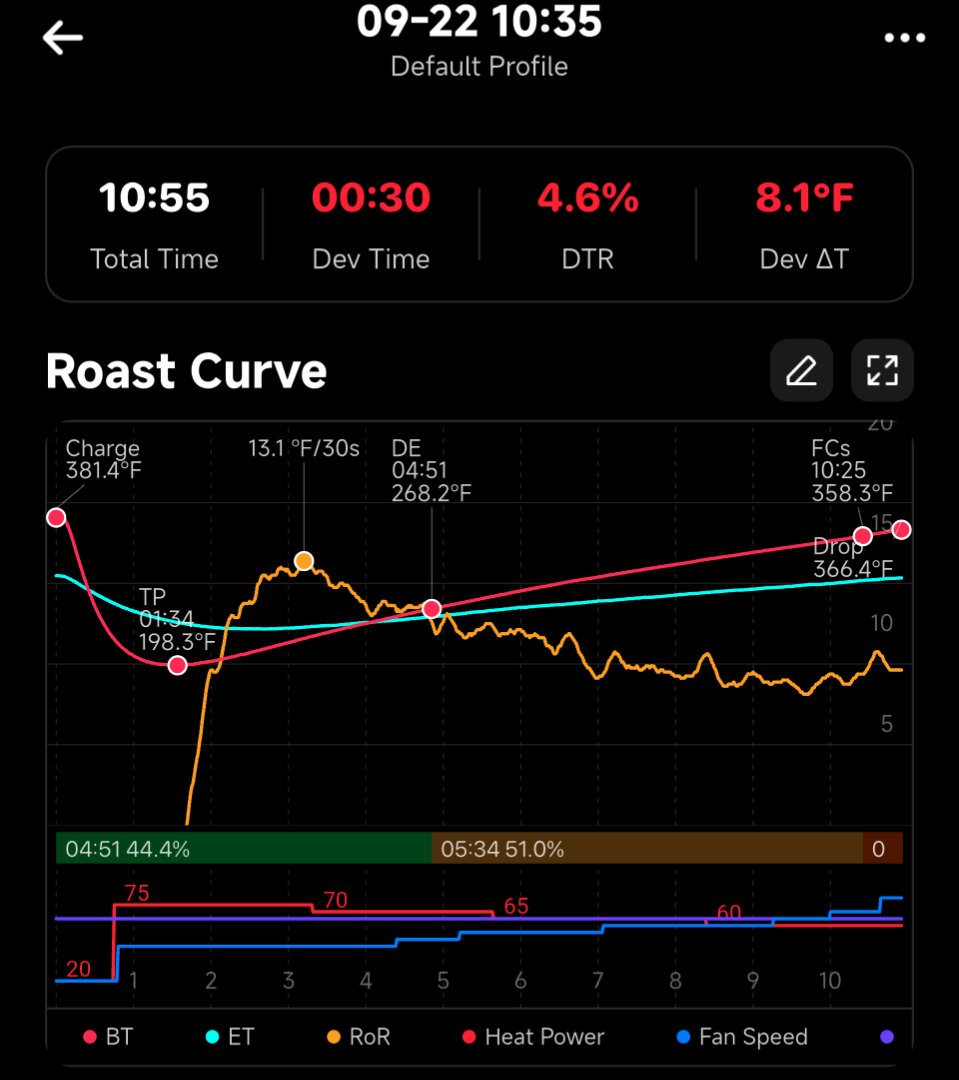Image resolution: width=959 pixels, height=1080 pixels.
Task: Tap the 00:30 Dev Time value
Action: [x=371, y=198]
